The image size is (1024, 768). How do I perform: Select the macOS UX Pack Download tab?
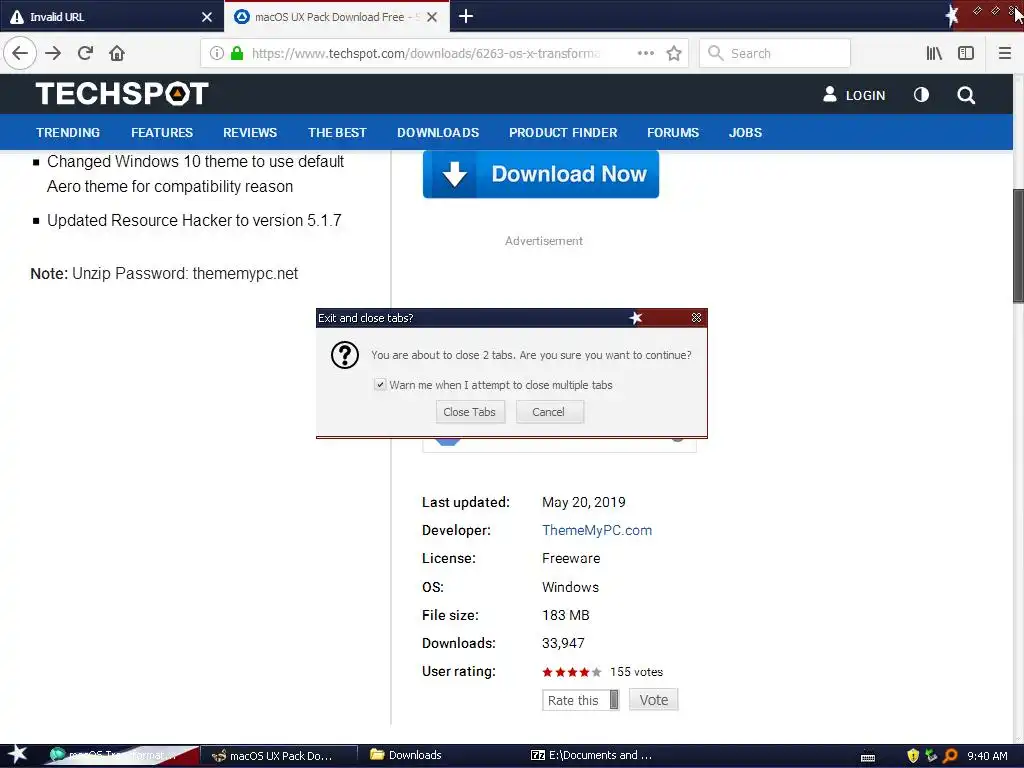tap(327, 16)
